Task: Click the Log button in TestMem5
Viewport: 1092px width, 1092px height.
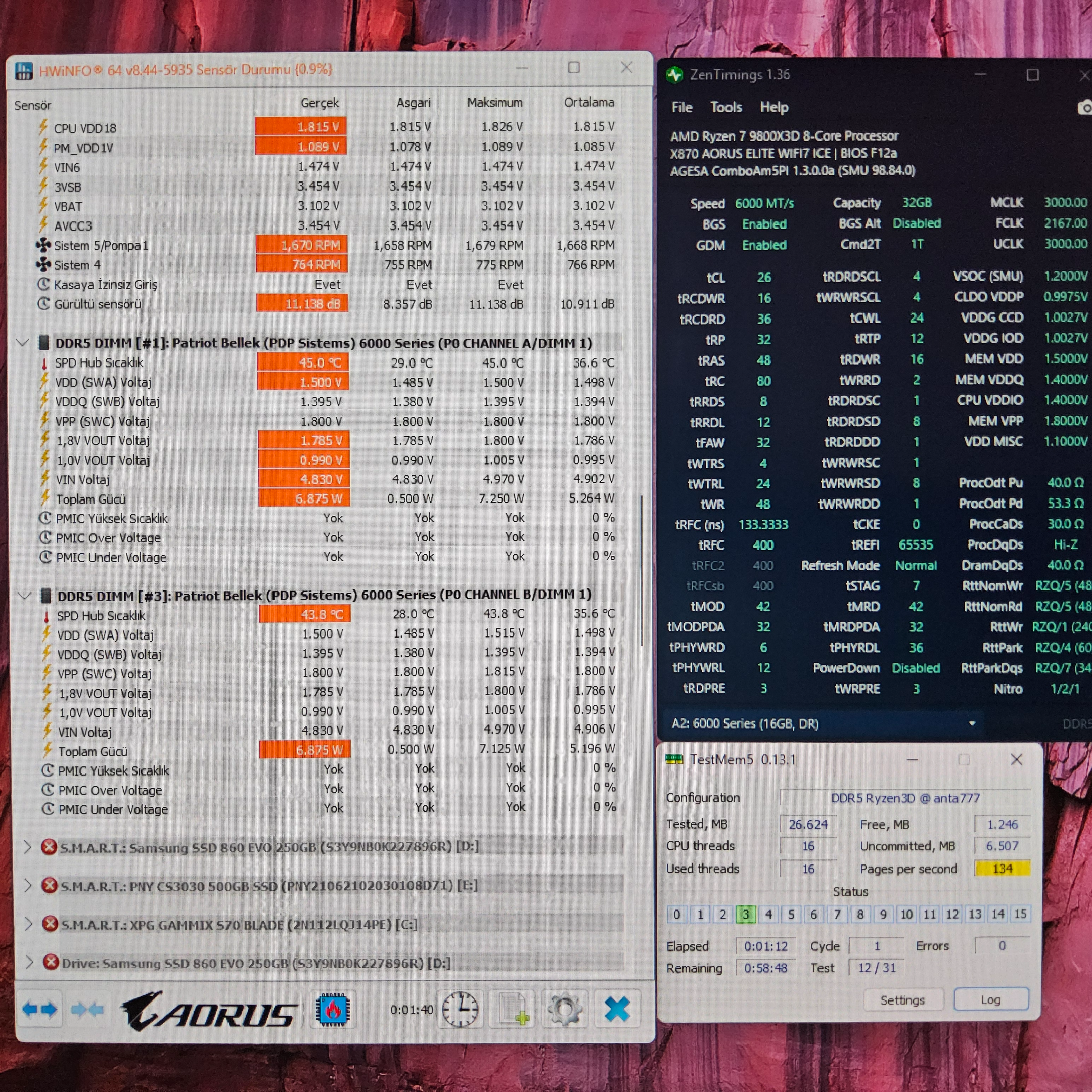Action: point(991,1000)
